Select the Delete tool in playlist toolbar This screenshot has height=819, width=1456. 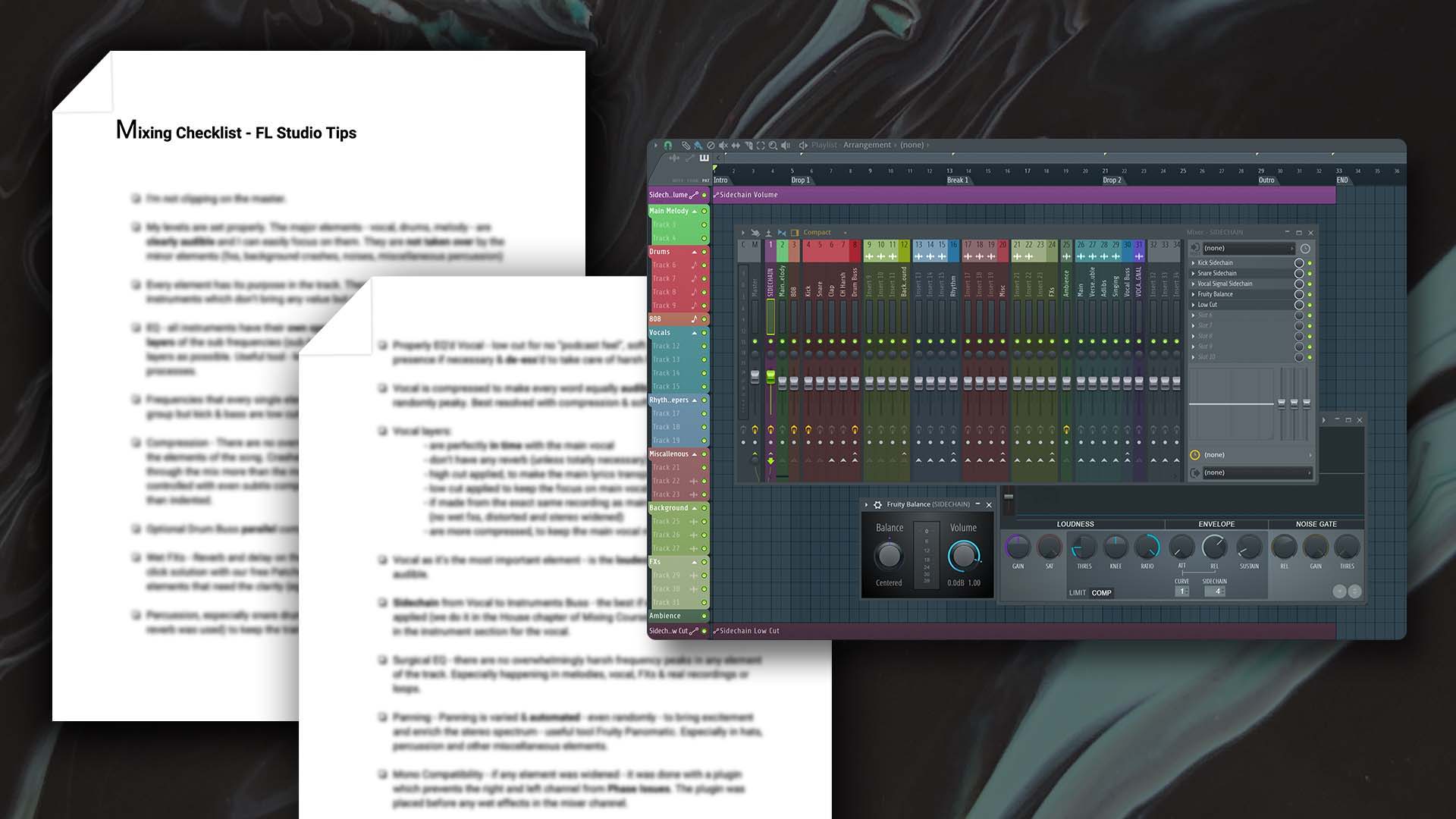click(x=711, y=145)
